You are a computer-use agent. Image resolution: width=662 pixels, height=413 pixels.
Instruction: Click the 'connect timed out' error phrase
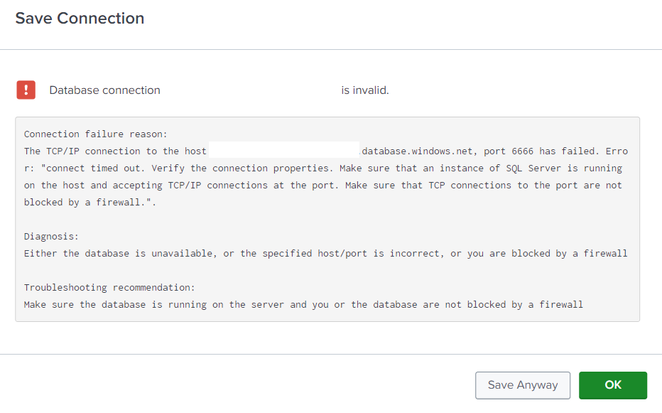click(93, 168)
